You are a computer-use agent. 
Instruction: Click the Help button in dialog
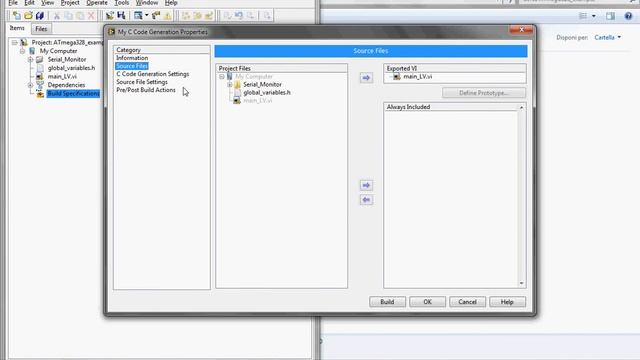[x=507, y=302]
